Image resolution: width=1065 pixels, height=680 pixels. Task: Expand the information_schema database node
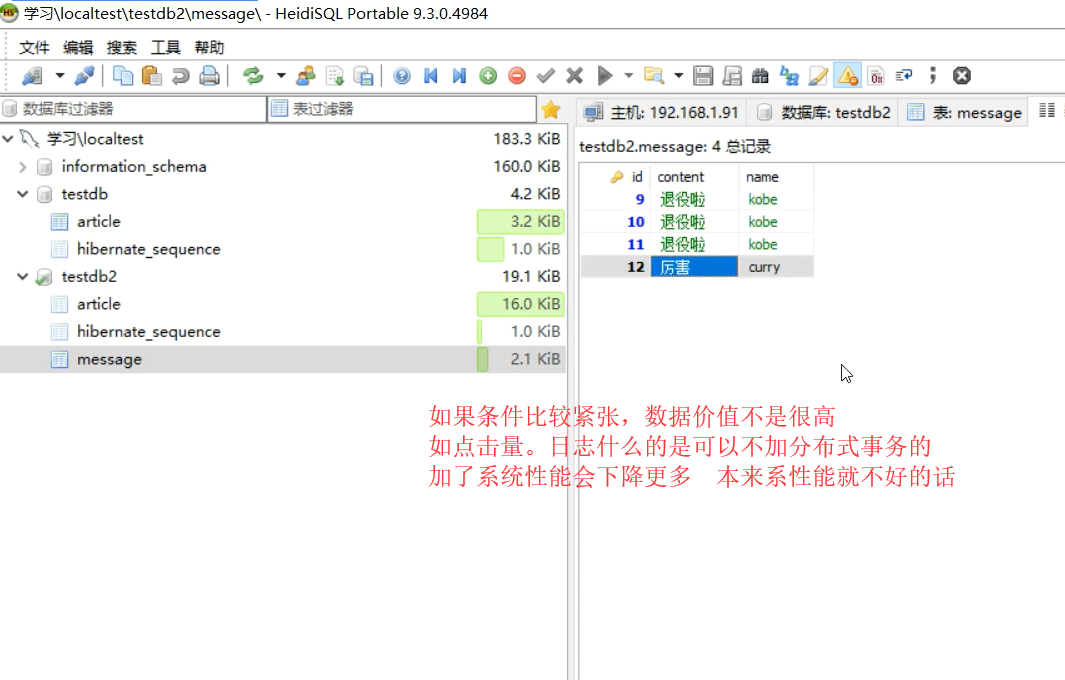coord(22,166)
